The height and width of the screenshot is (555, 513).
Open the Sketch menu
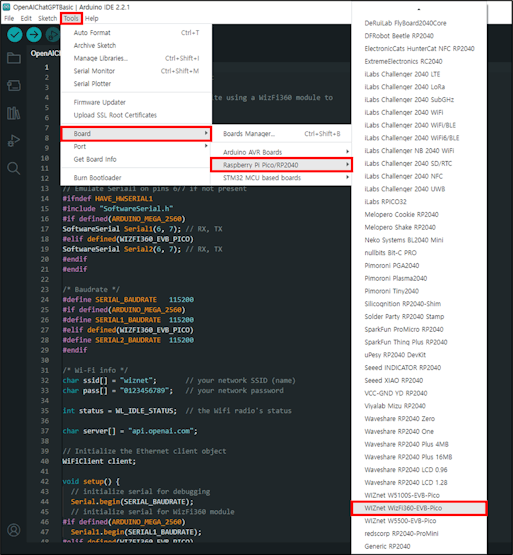point(47,18)
